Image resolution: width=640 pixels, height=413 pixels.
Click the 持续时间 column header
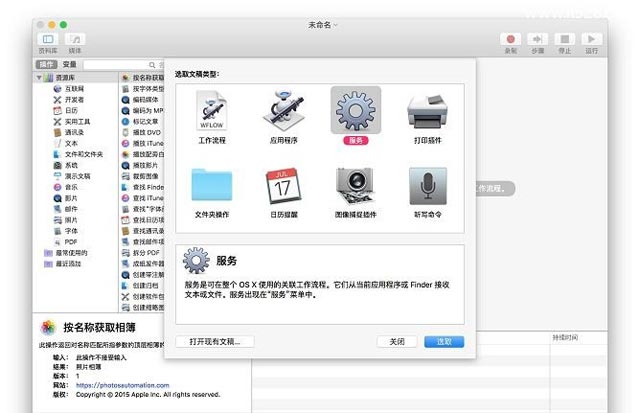[x=565, y=338]
